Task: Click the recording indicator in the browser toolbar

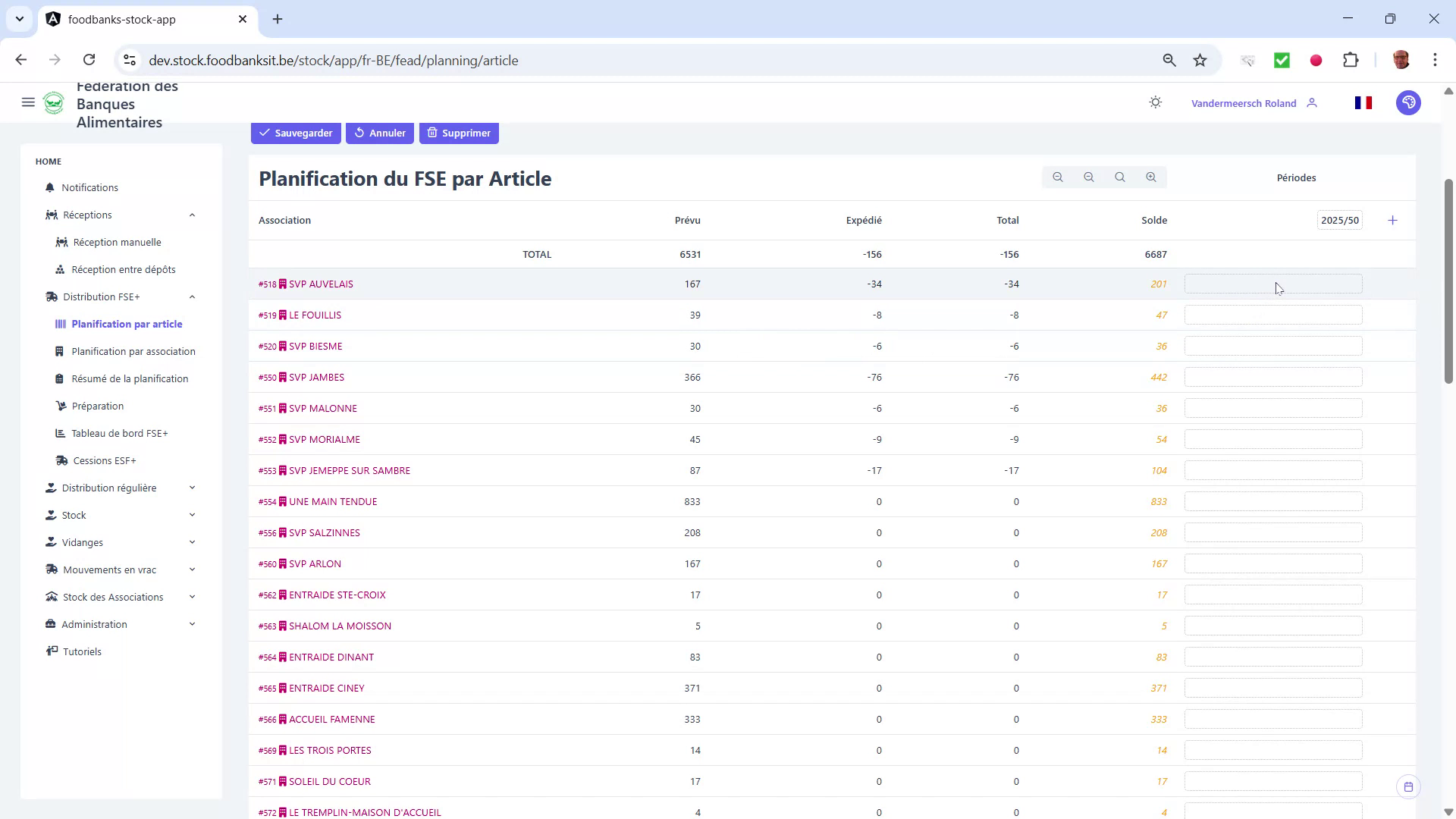Action: (1316, 60)
